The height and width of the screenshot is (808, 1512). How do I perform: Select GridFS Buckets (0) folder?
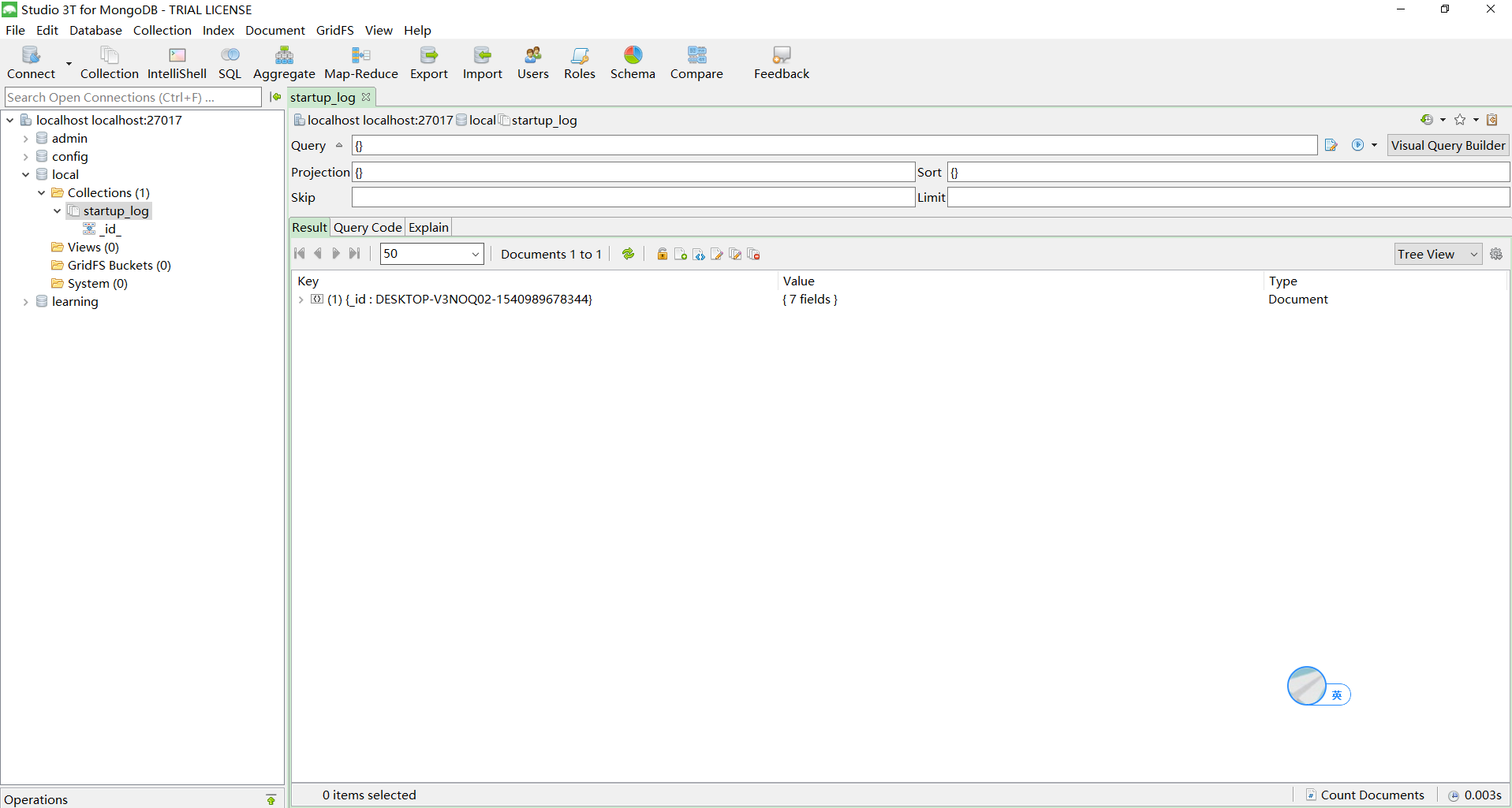tap(111, 265)
